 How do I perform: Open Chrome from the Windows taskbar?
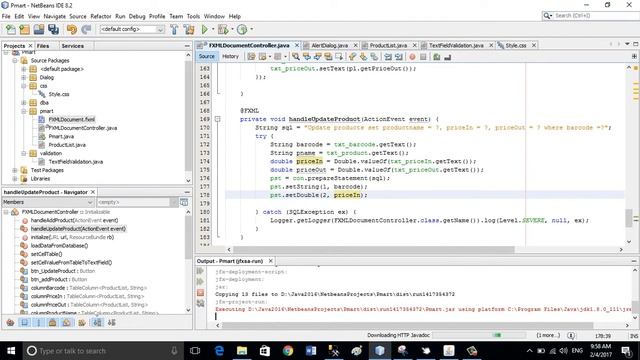pyautogui.click(x=288, y=351)
